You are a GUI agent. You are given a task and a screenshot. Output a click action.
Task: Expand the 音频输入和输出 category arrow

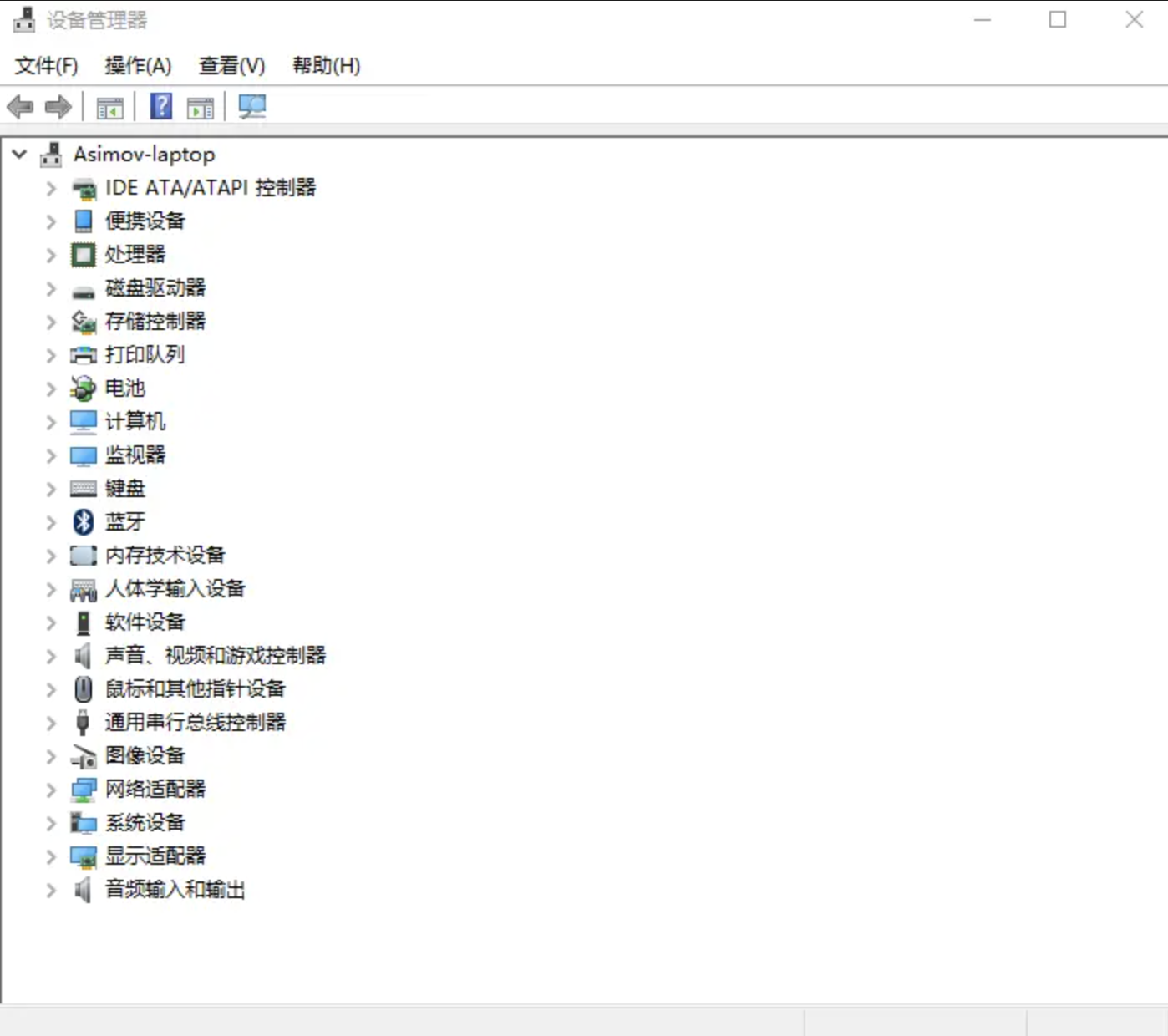tap(51, 890)
